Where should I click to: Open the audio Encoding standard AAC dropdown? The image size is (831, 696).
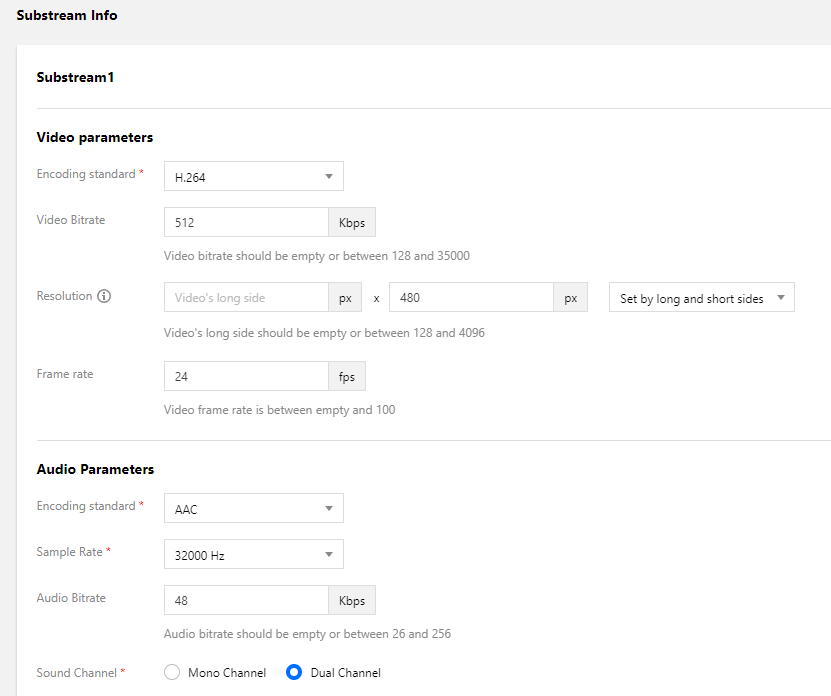click(254, 508)
